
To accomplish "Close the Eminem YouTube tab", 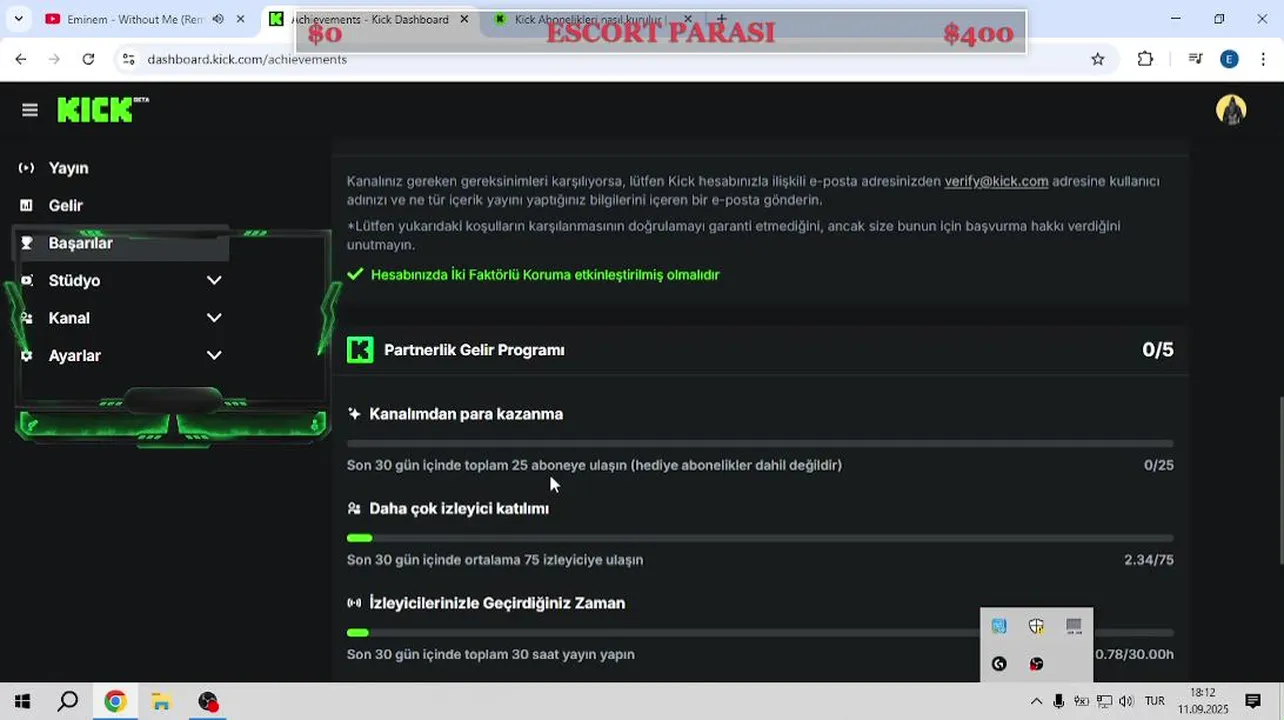I will click(240, 19).
